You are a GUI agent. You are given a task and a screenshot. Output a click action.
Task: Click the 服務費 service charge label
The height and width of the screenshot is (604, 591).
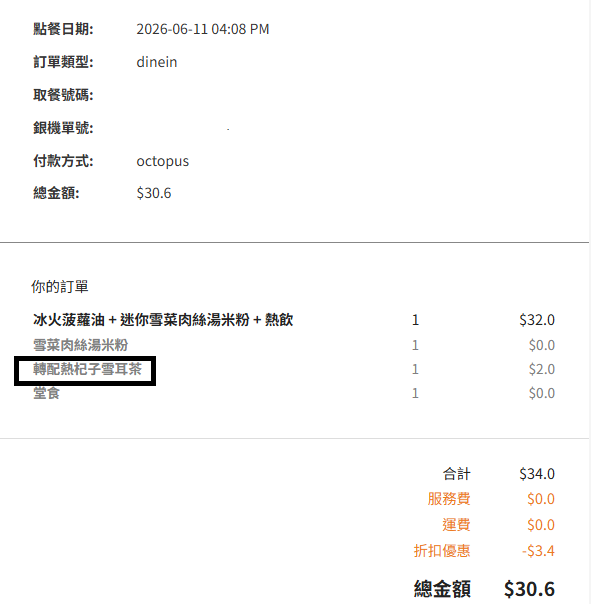point(449,499)
